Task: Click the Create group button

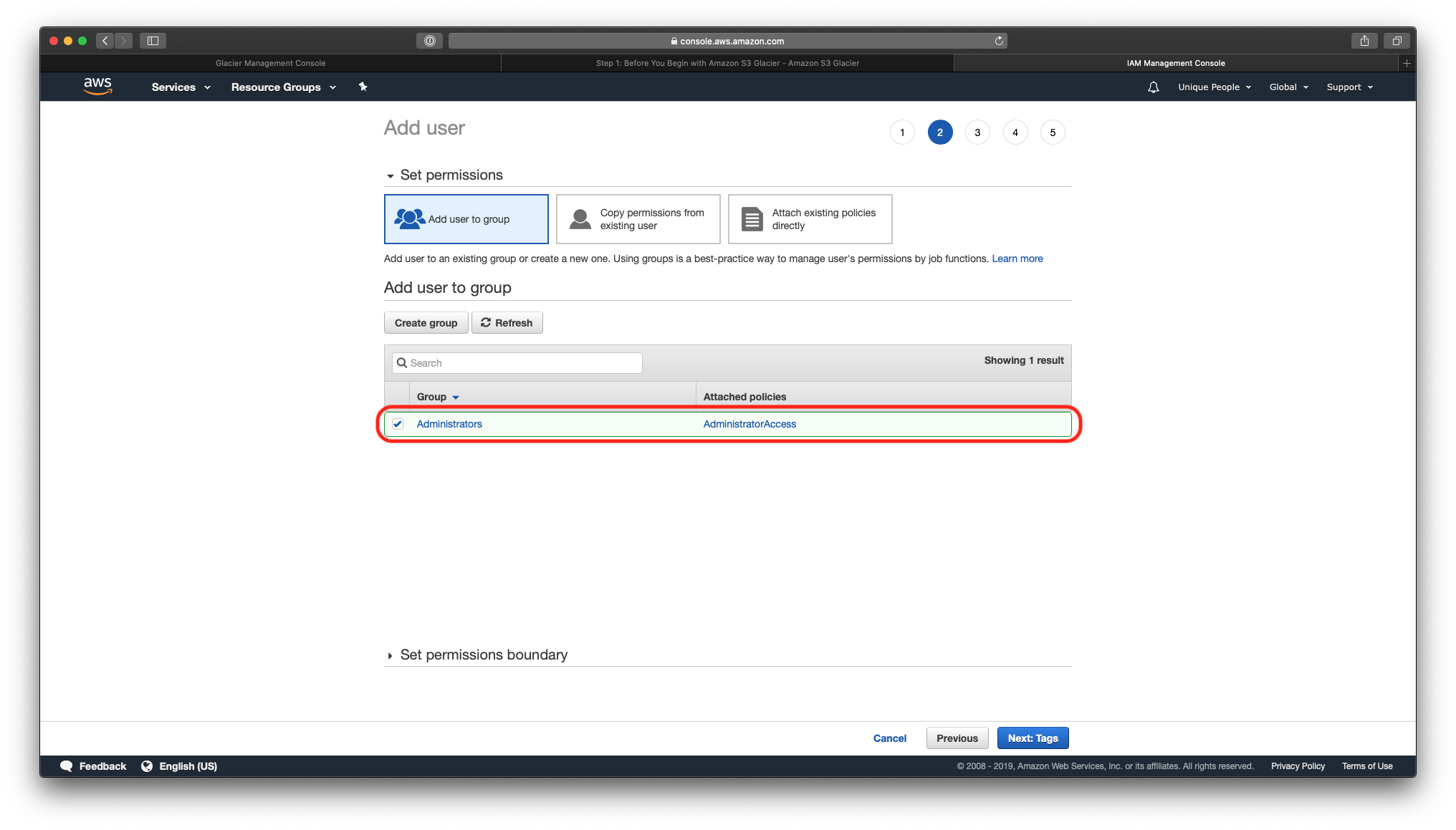Action: click(x=426, y=323)
